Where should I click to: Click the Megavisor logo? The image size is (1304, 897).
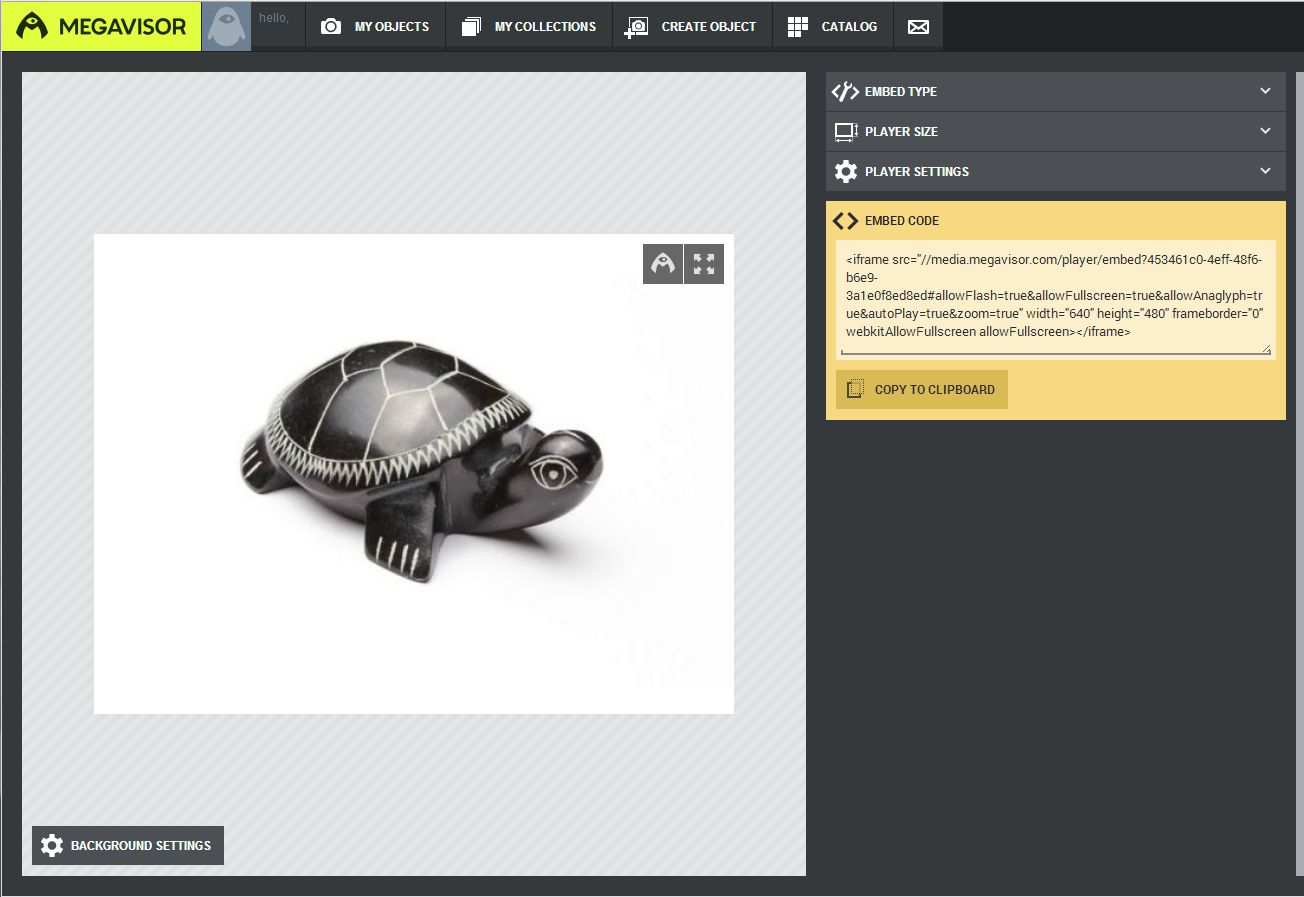coord(101,26)
